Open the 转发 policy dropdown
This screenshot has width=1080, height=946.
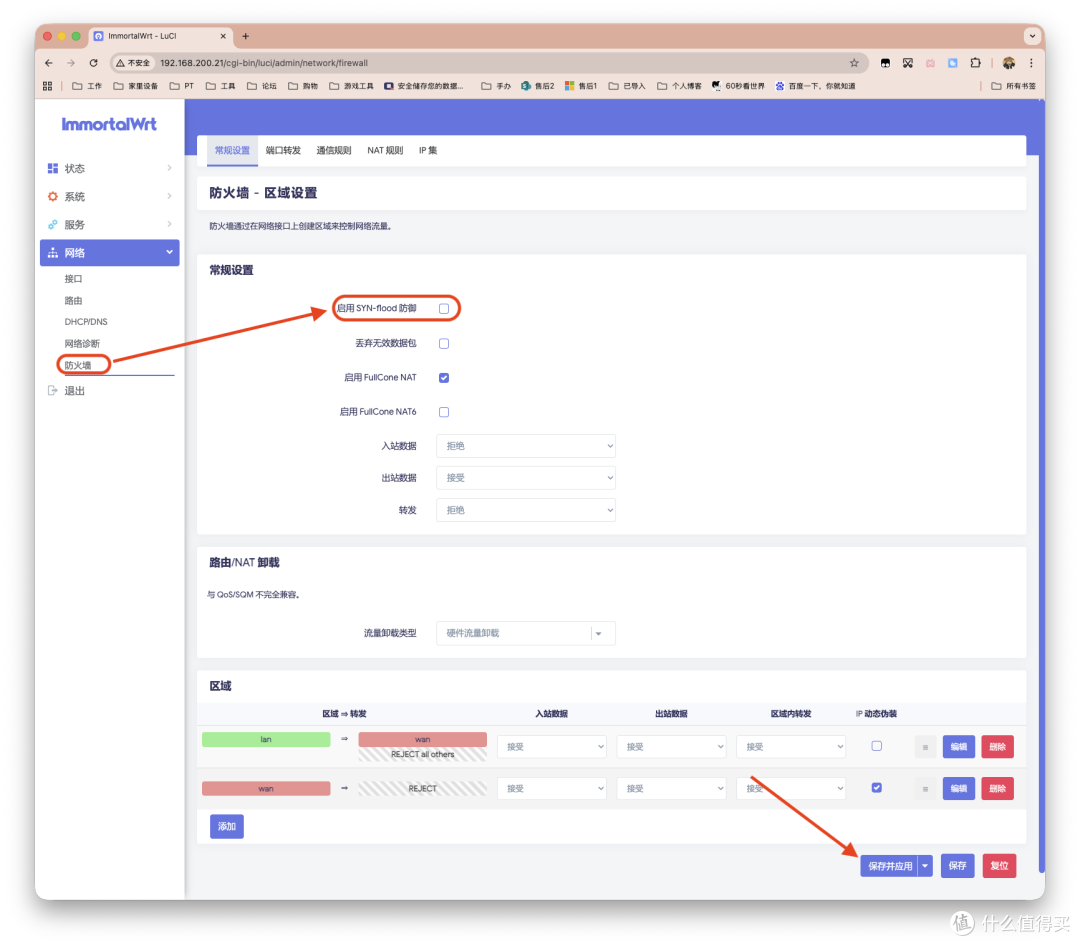point(526,510)
